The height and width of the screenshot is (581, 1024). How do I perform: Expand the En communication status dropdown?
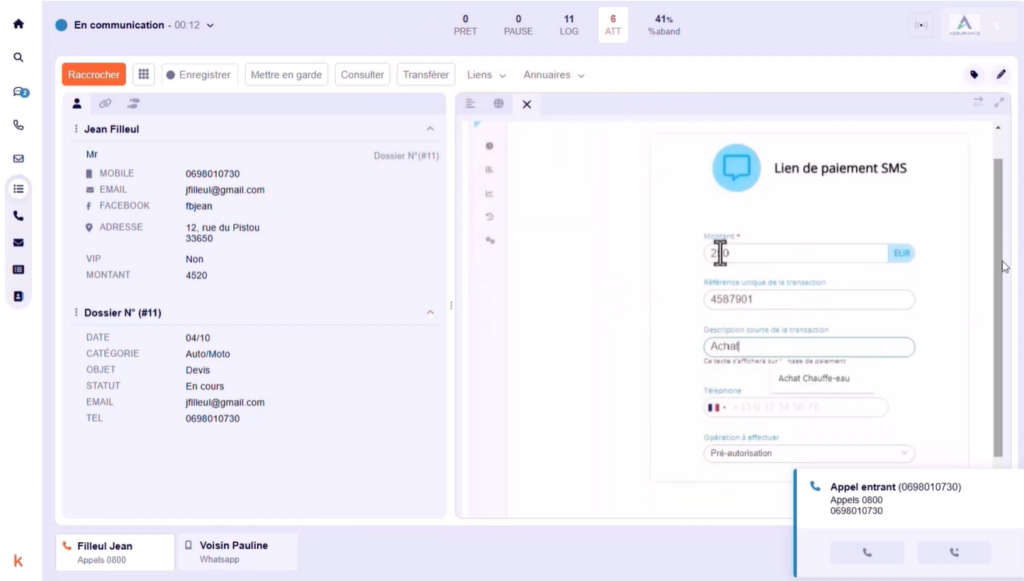coord(209,25)
